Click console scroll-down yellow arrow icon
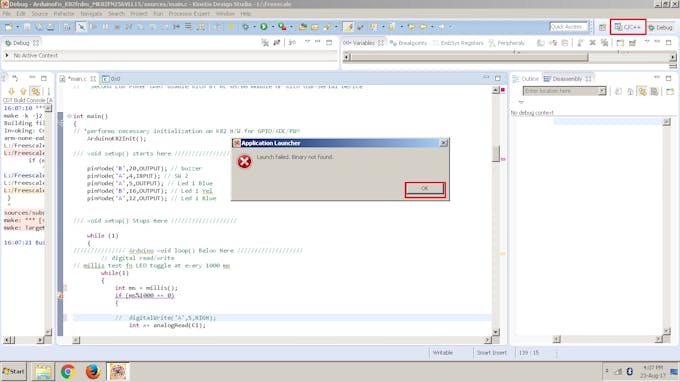Viewport: 680px width, 382px height. [11, 91]
